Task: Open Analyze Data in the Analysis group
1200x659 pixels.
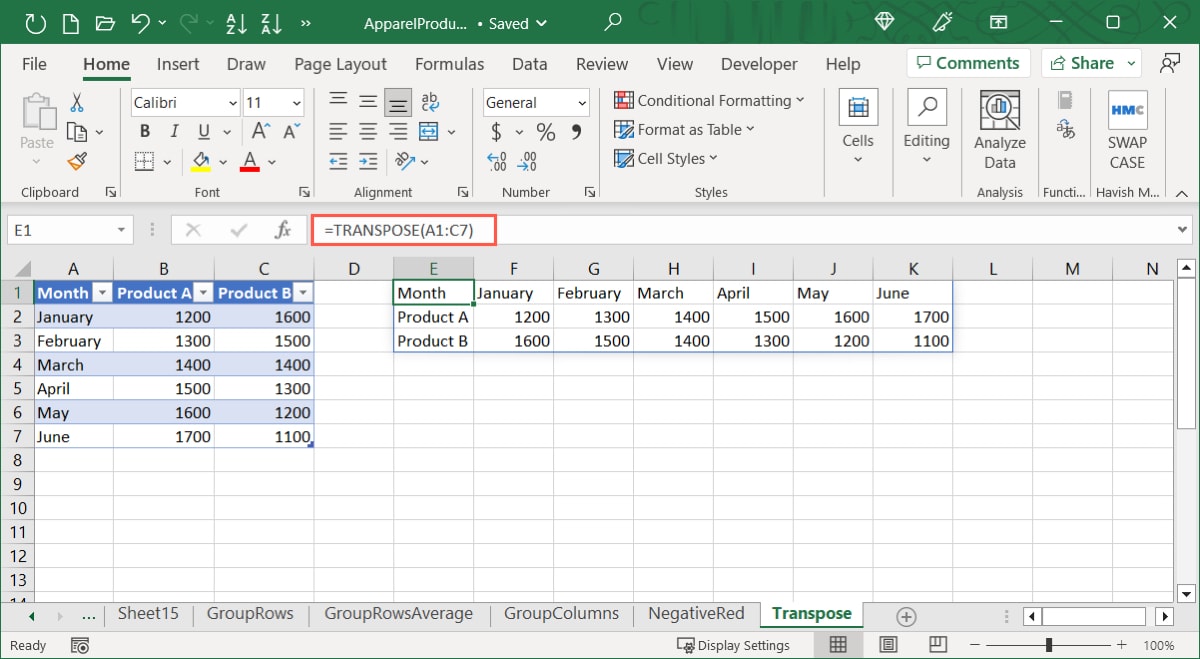Action: (999, 128)
